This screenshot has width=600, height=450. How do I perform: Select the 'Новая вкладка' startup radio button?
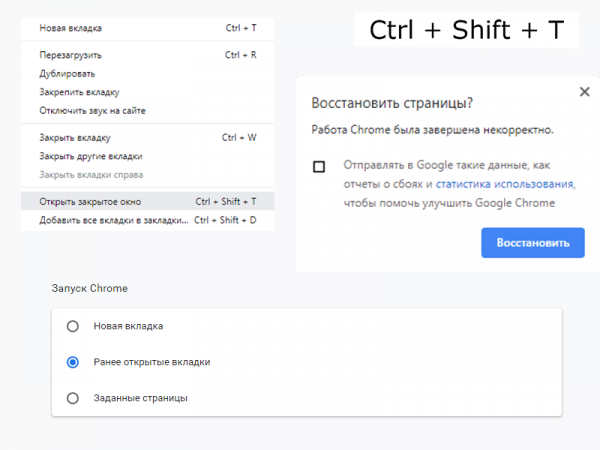pyautogui.click(x=73, y=326)
